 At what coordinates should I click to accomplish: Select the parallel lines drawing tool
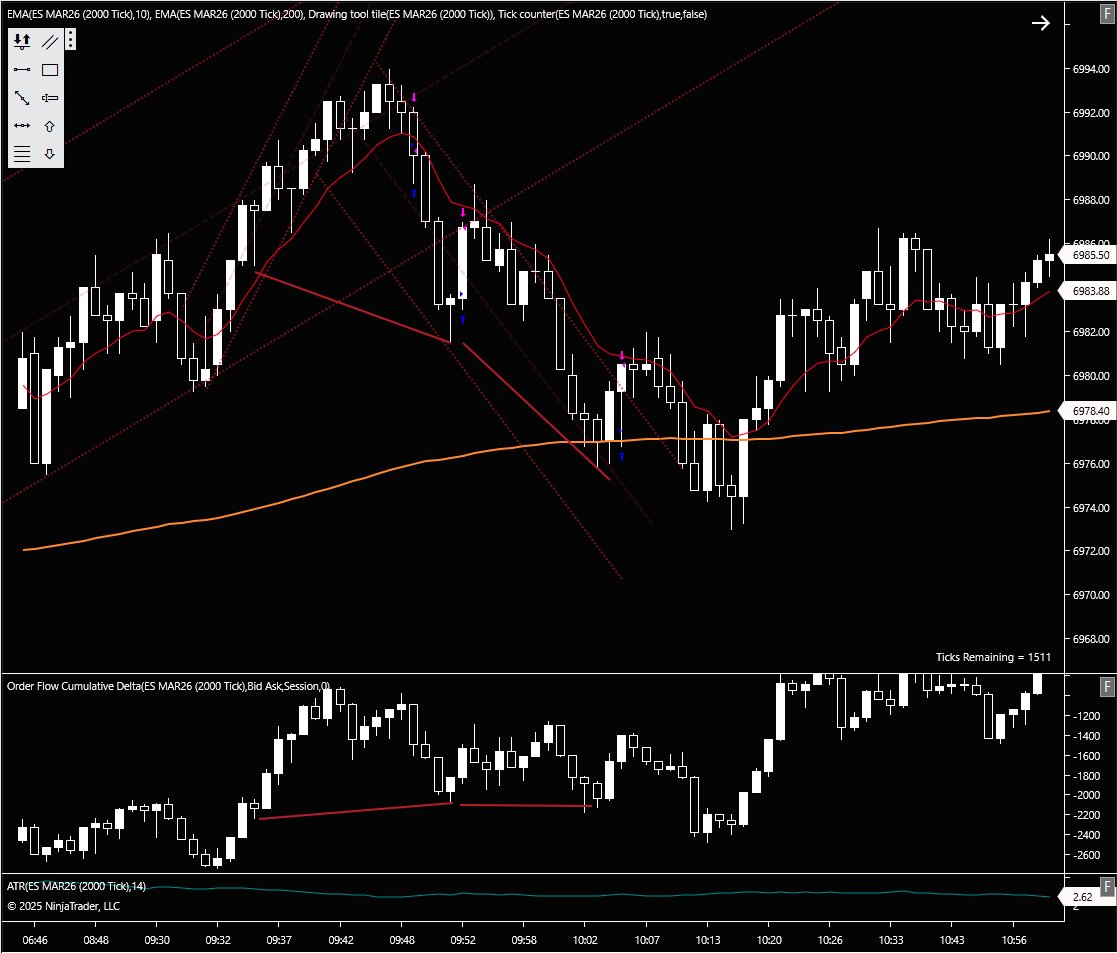[x=50, y=40]
